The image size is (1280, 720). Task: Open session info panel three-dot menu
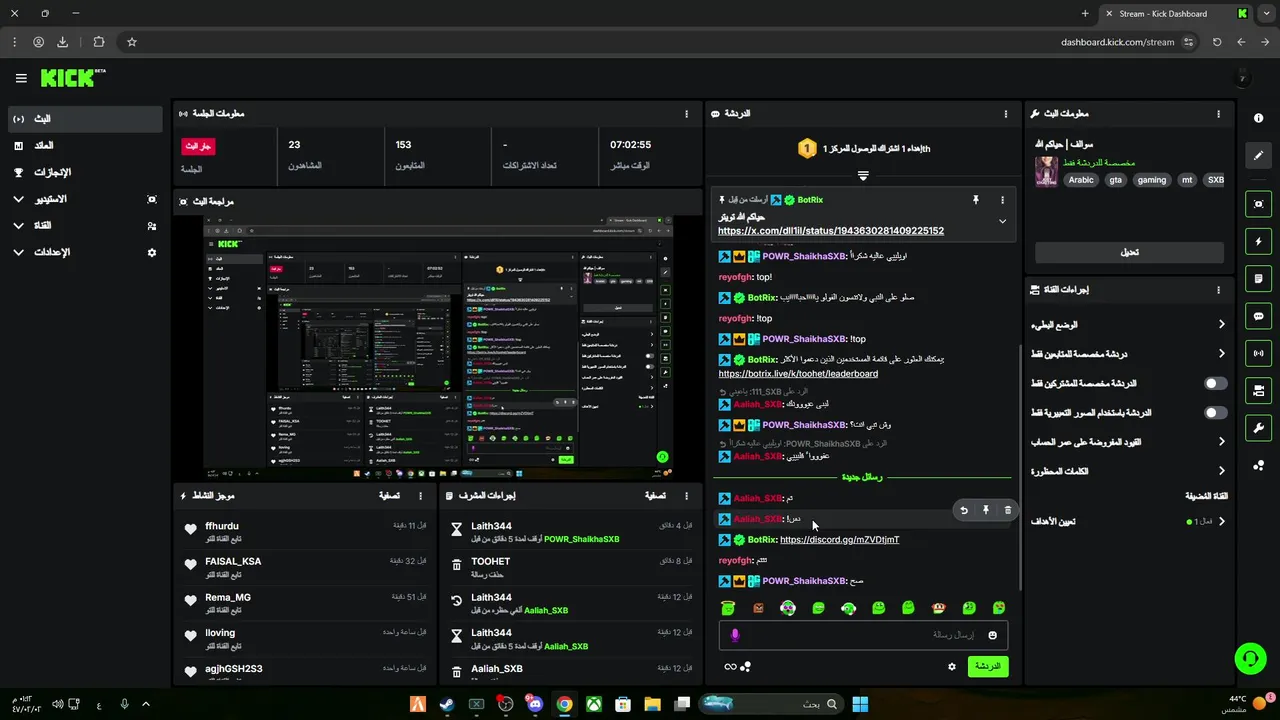(x=686, y=114)
